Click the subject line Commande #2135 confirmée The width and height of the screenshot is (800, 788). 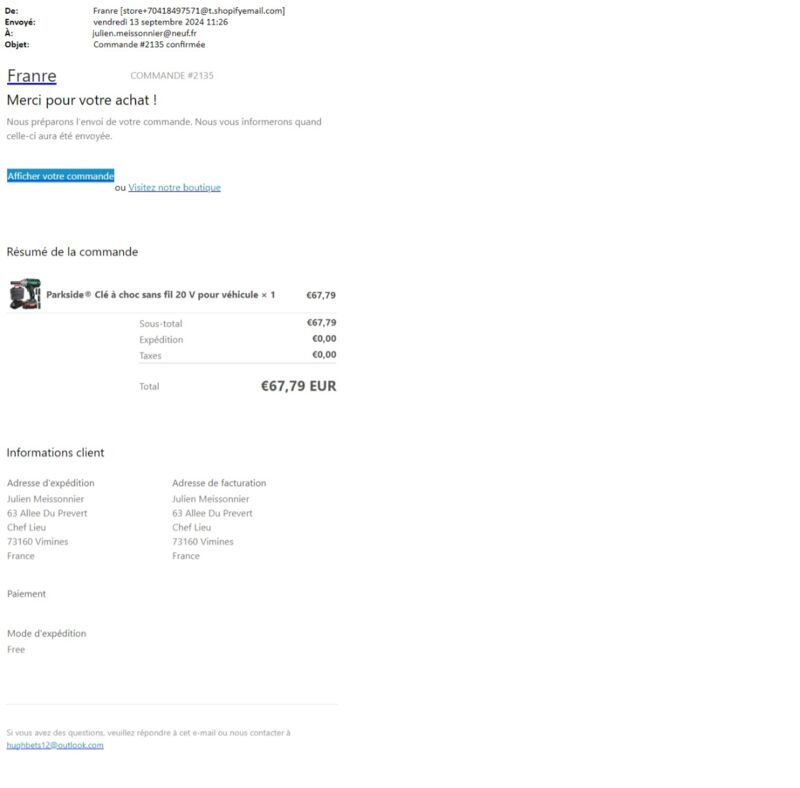click(149, 44)
